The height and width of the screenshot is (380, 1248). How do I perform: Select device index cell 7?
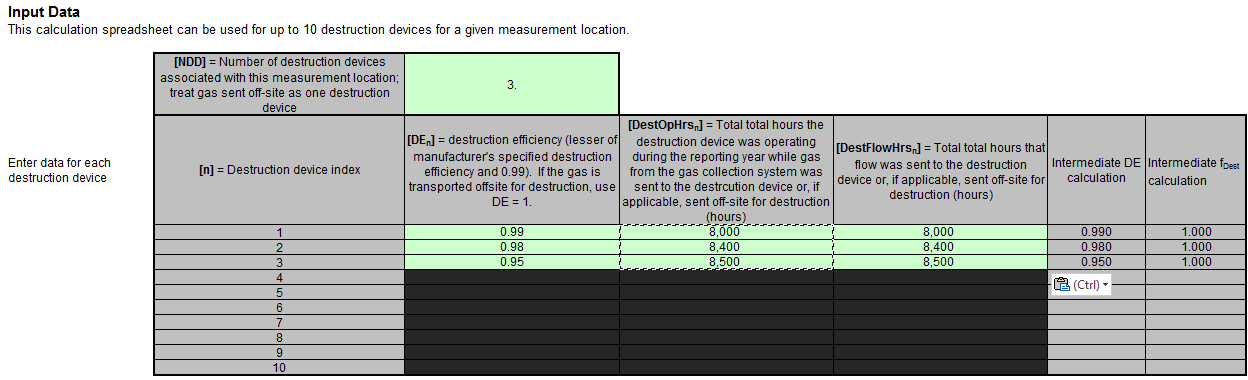pos(279,322)
